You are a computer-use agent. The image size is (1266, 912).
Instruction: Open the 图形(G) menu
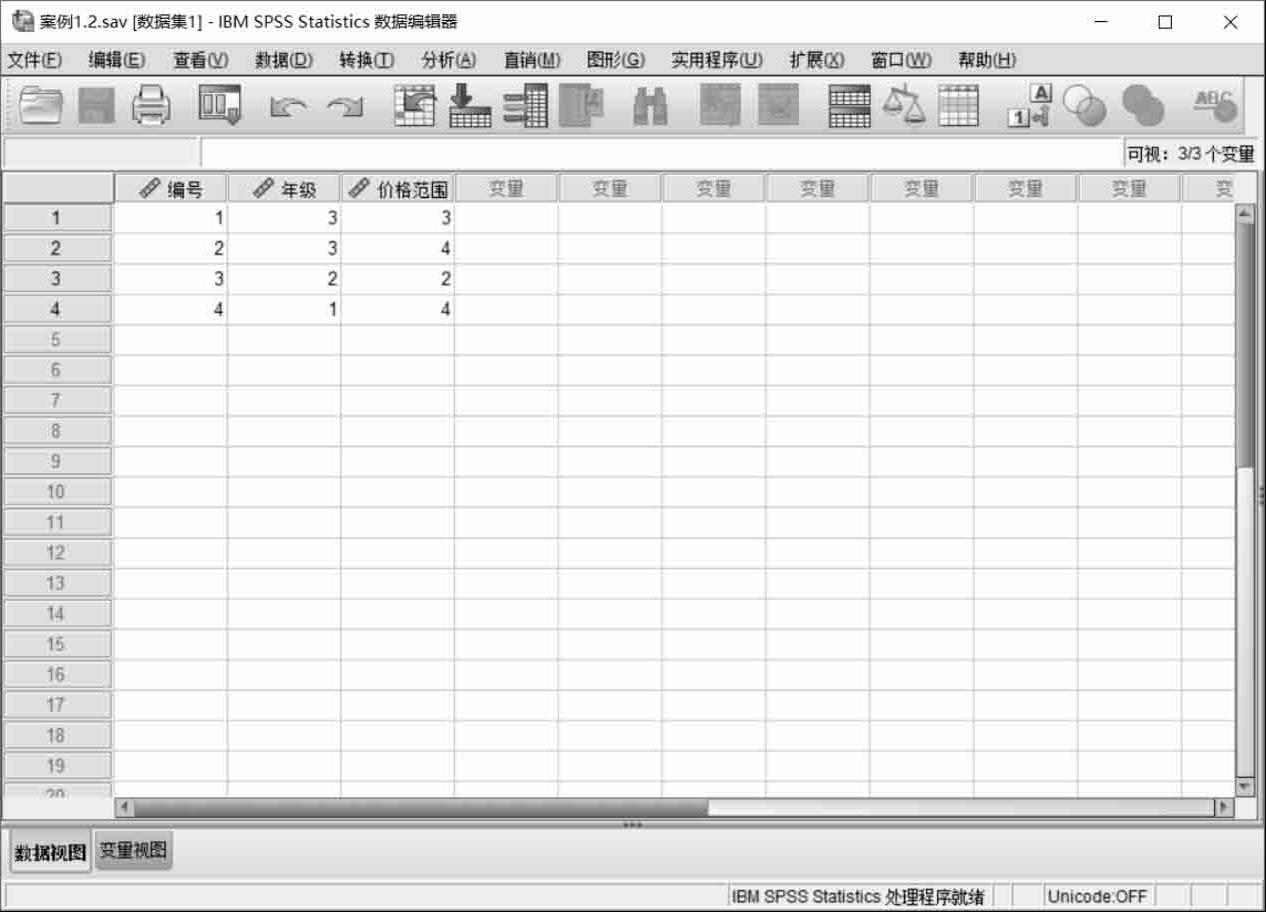(x=616, y=60)
